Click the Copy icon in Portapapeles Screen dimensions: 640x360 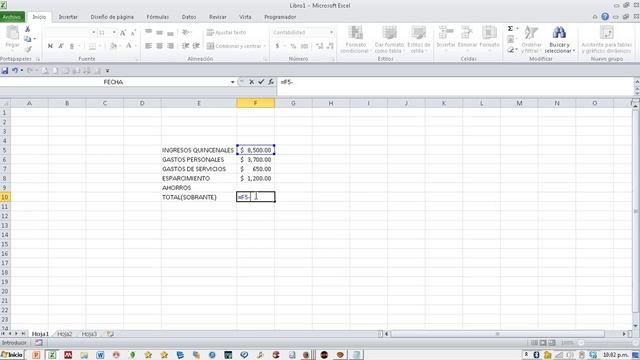[27, 39]
